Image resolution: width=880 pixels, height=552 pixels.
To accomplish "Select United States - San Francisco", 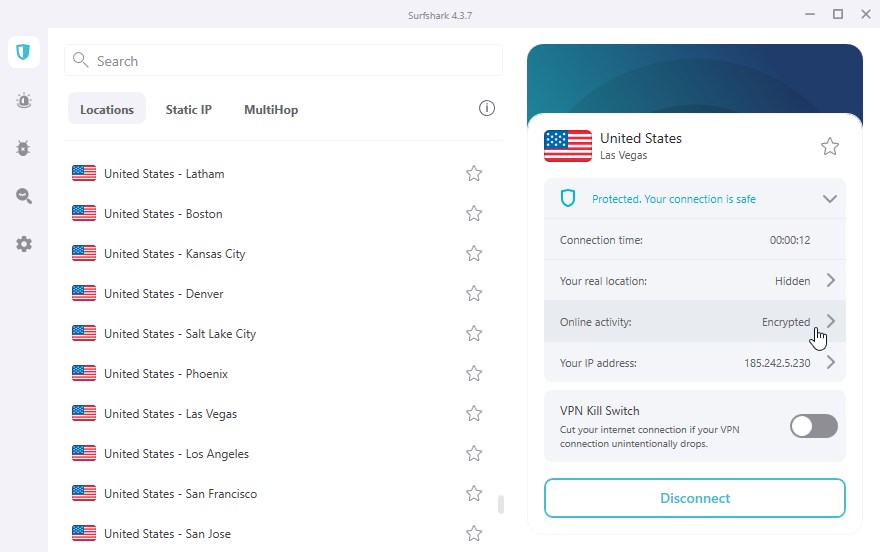I will 283,494.
